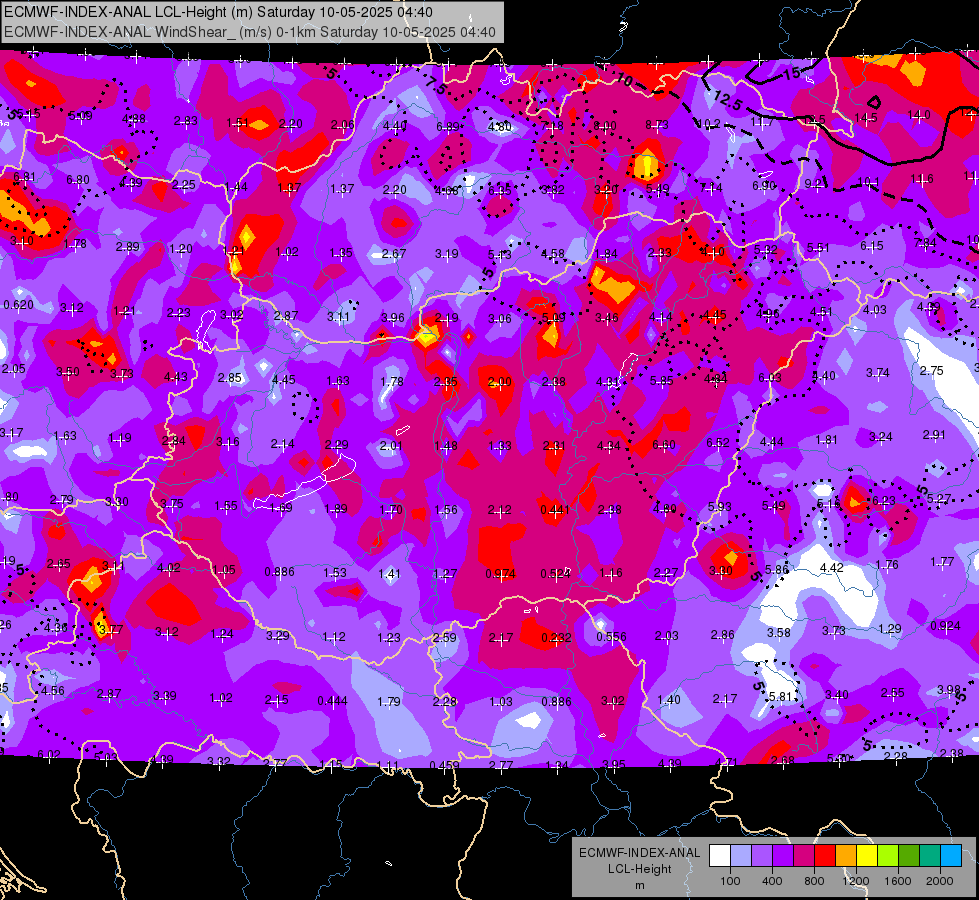Viewport: 979px width, 900px height.
Task: Click the wind shear value 14.5
Action: click(866, 117)
